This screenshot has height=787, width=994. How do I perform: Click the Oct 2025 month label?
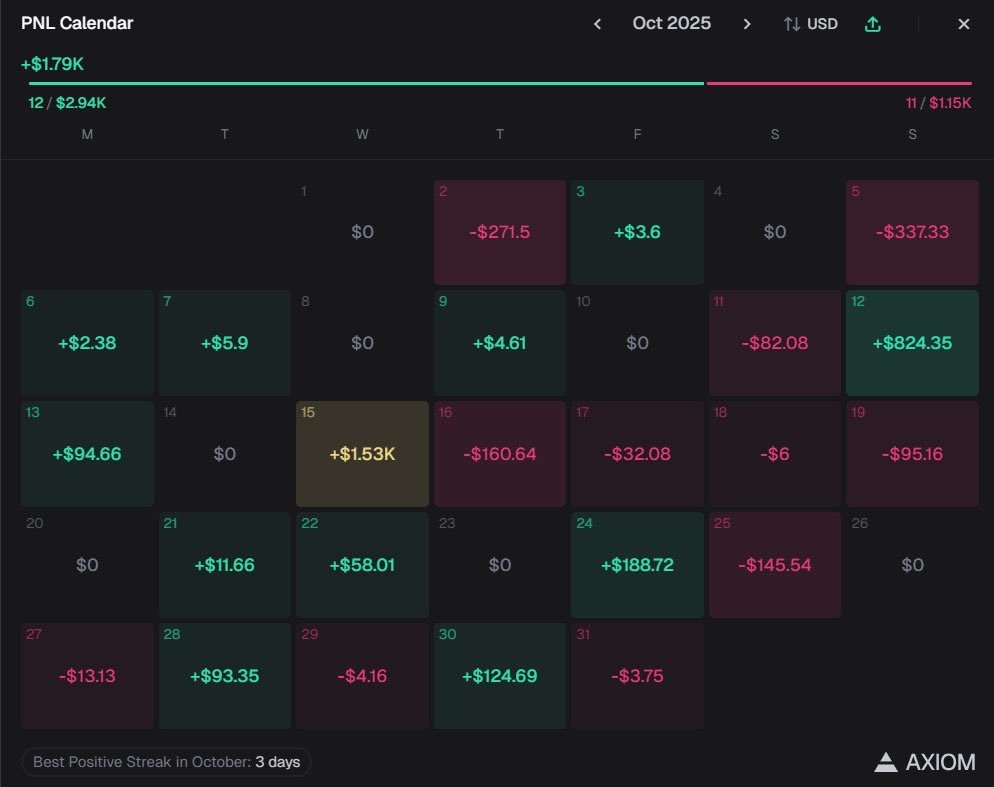671,23
